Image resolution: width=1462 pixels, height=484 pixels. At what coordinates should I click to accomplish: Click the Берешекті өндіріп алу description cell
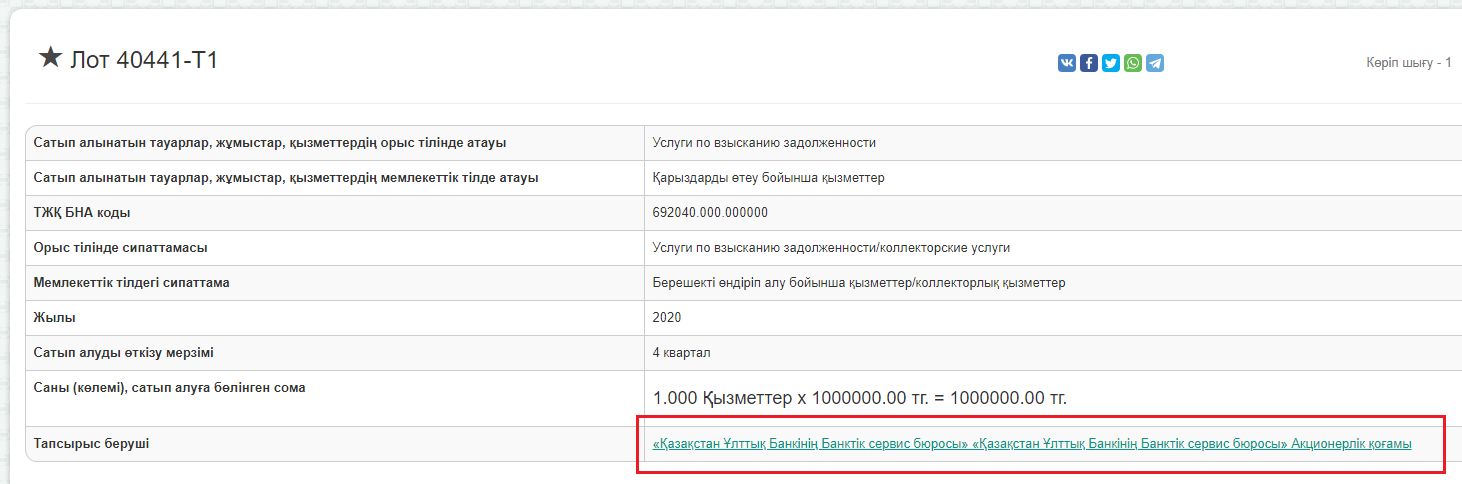click(858, 283)
